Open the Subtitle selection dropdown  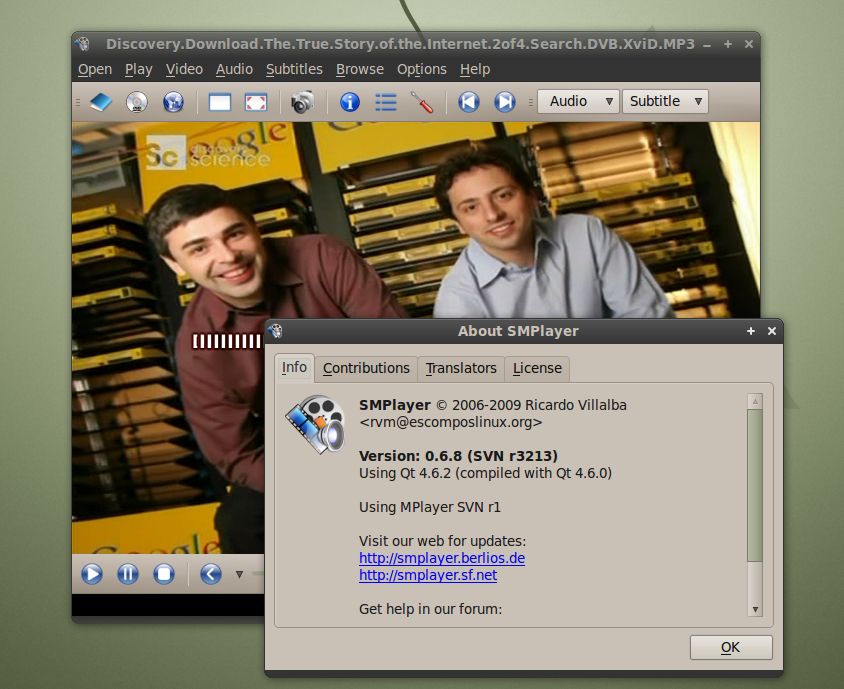665,100
